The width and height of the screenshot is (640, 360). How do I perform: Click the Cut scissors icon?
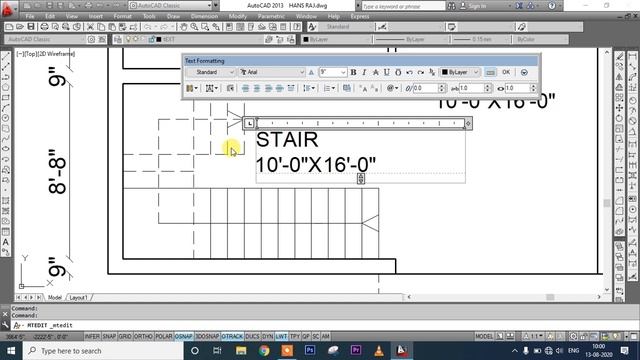[x=90, y=27]
